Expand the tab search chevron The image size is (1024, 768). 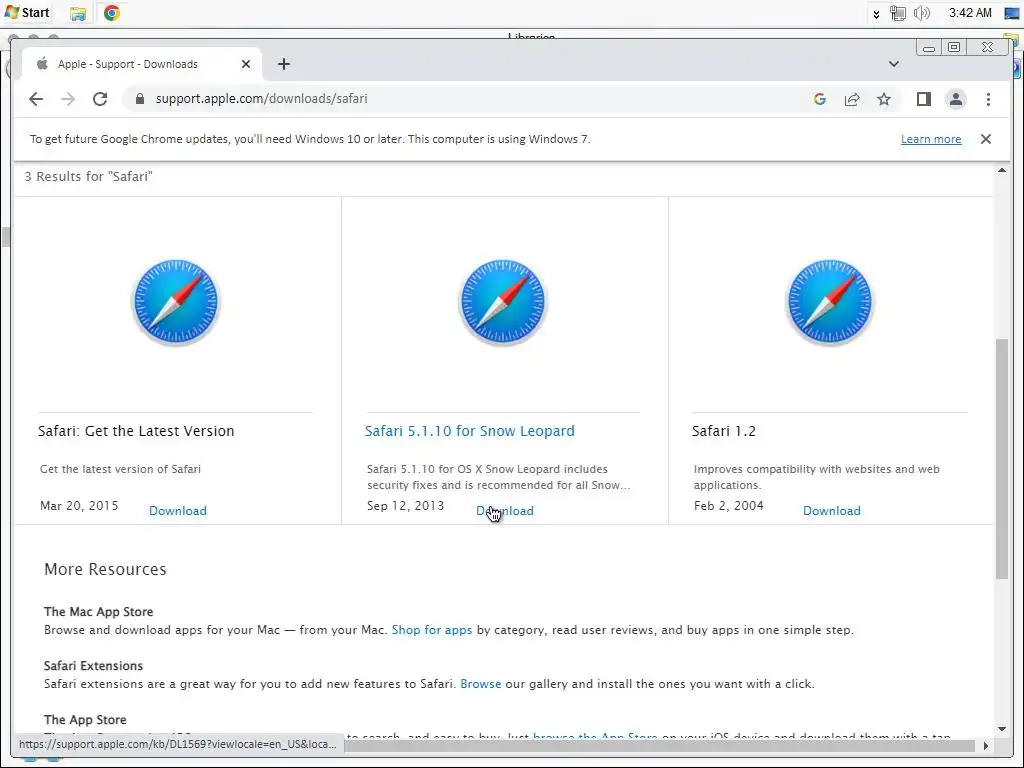(x=893, y=64)
